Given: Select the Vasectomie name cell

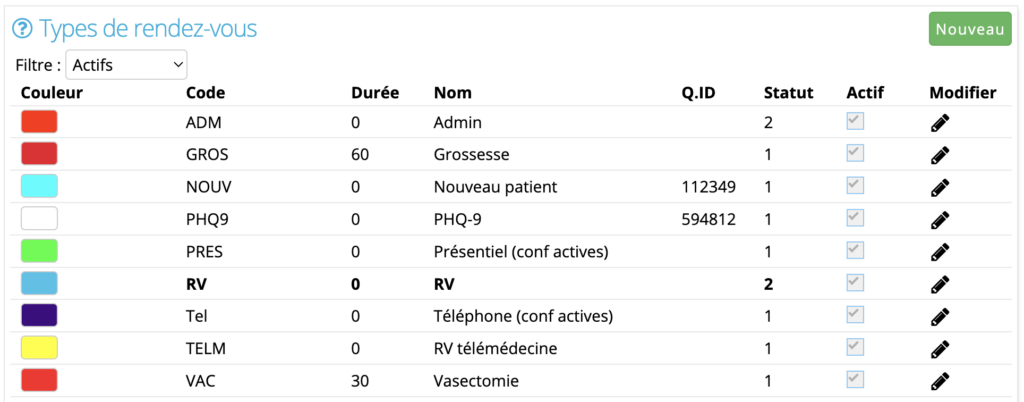Looking at the screenshot, I should pyautogui.click(x=476, y=381).
